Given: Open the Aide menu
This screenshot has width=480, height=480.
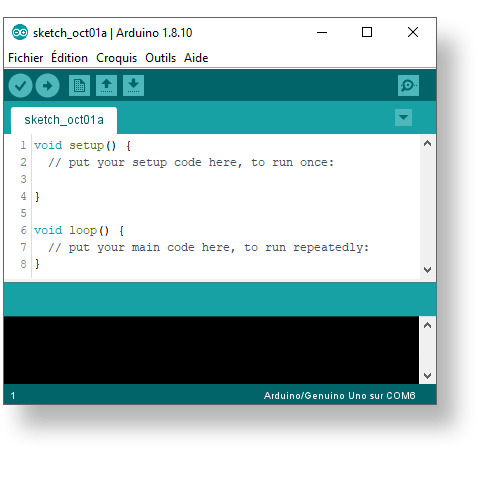Looking at the screenshot, I should [196, 58].
